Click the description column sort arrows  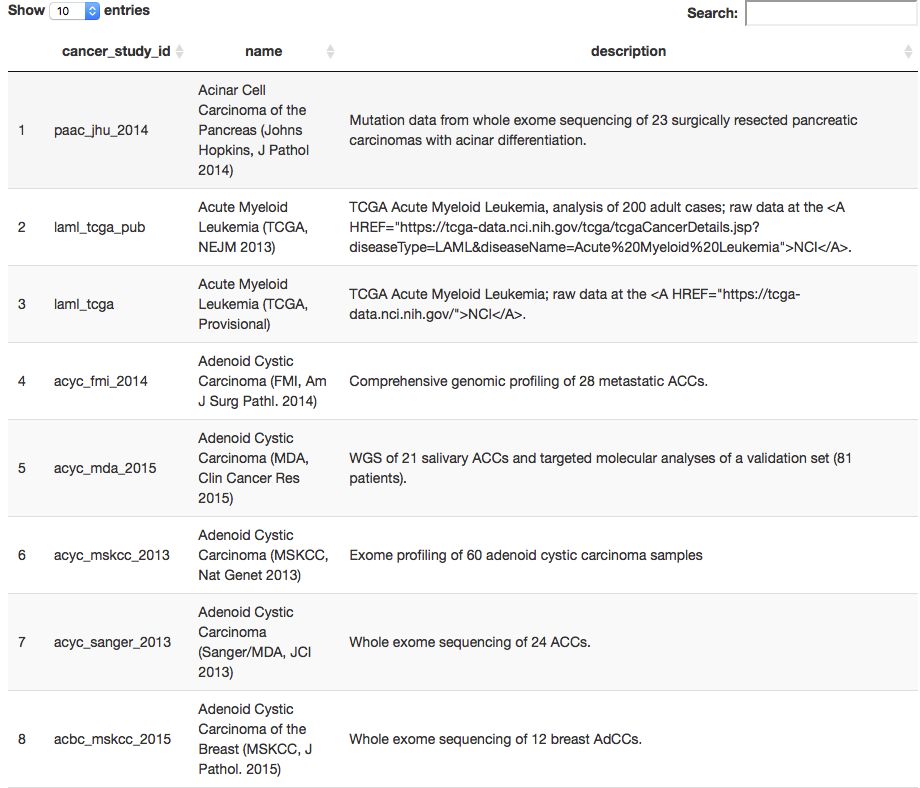point(907,51)
